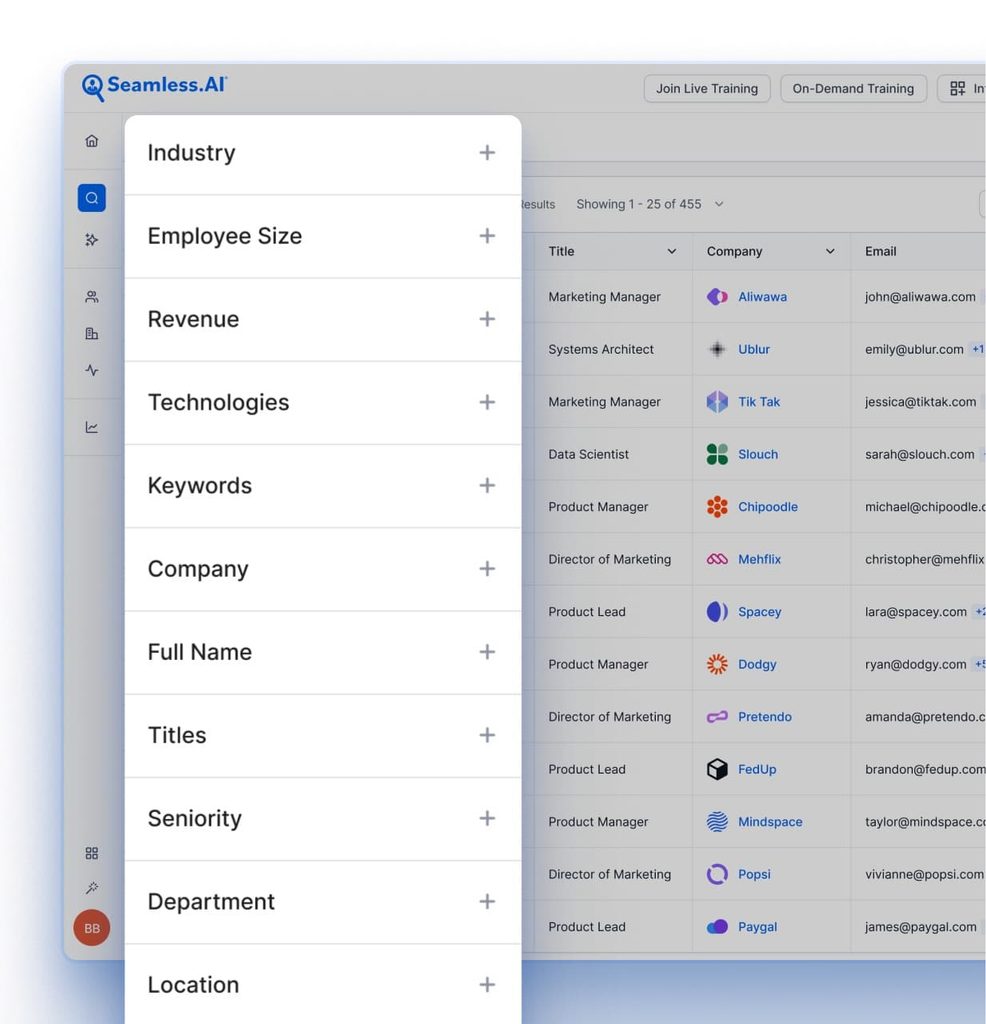Open the Paygal company link
The width and height of the screenshot is (986, 1024).
pos(757,927)
